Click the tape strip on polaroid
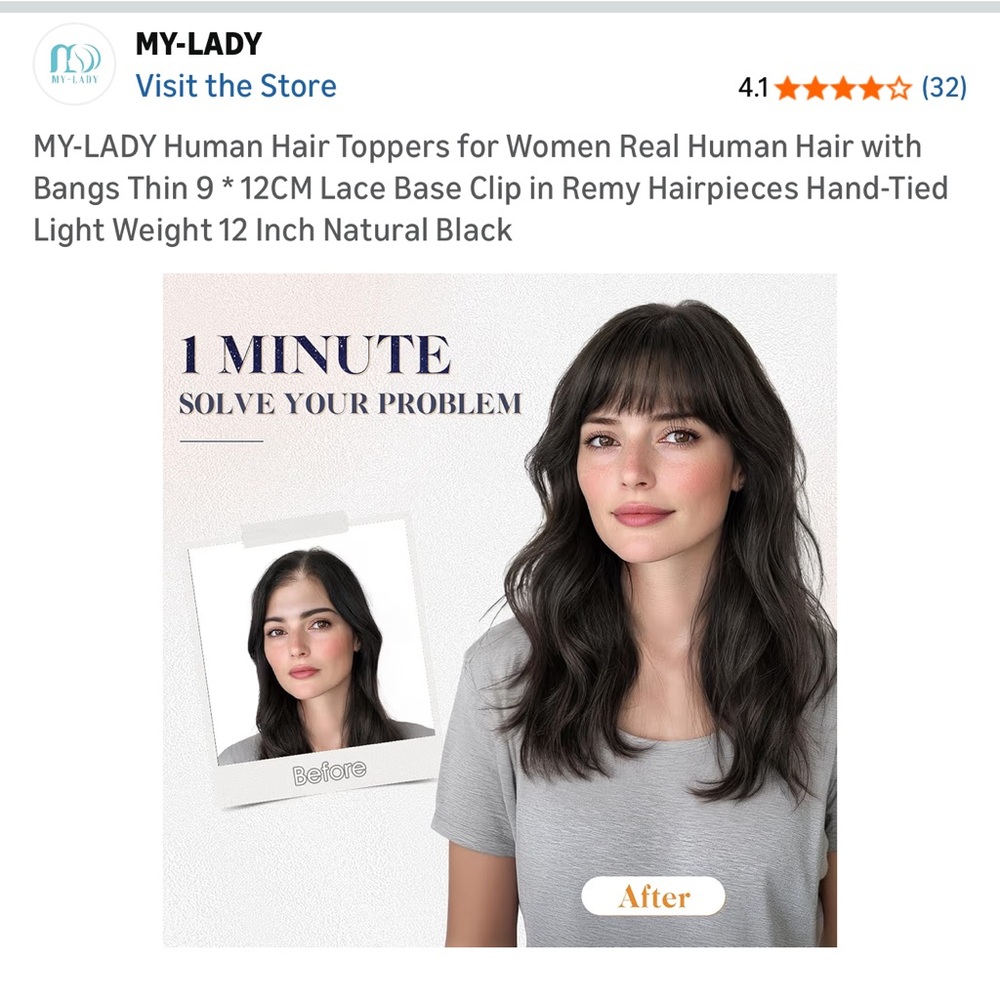1000x1000 pixels. pyautogui.click(x=295, y=529)
